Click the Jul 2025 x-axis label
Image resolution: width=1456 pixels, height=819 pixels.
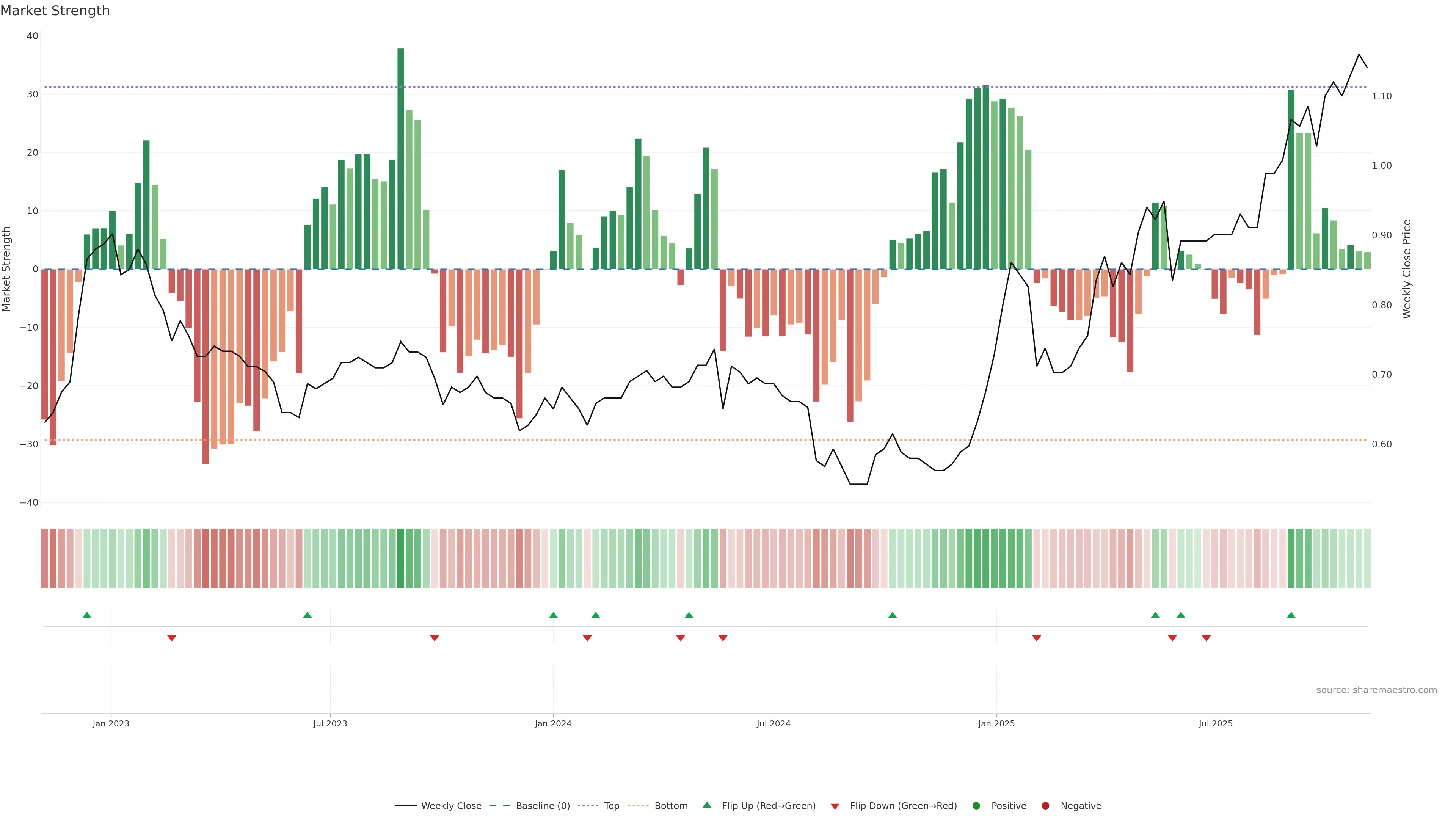(1215, 723)
